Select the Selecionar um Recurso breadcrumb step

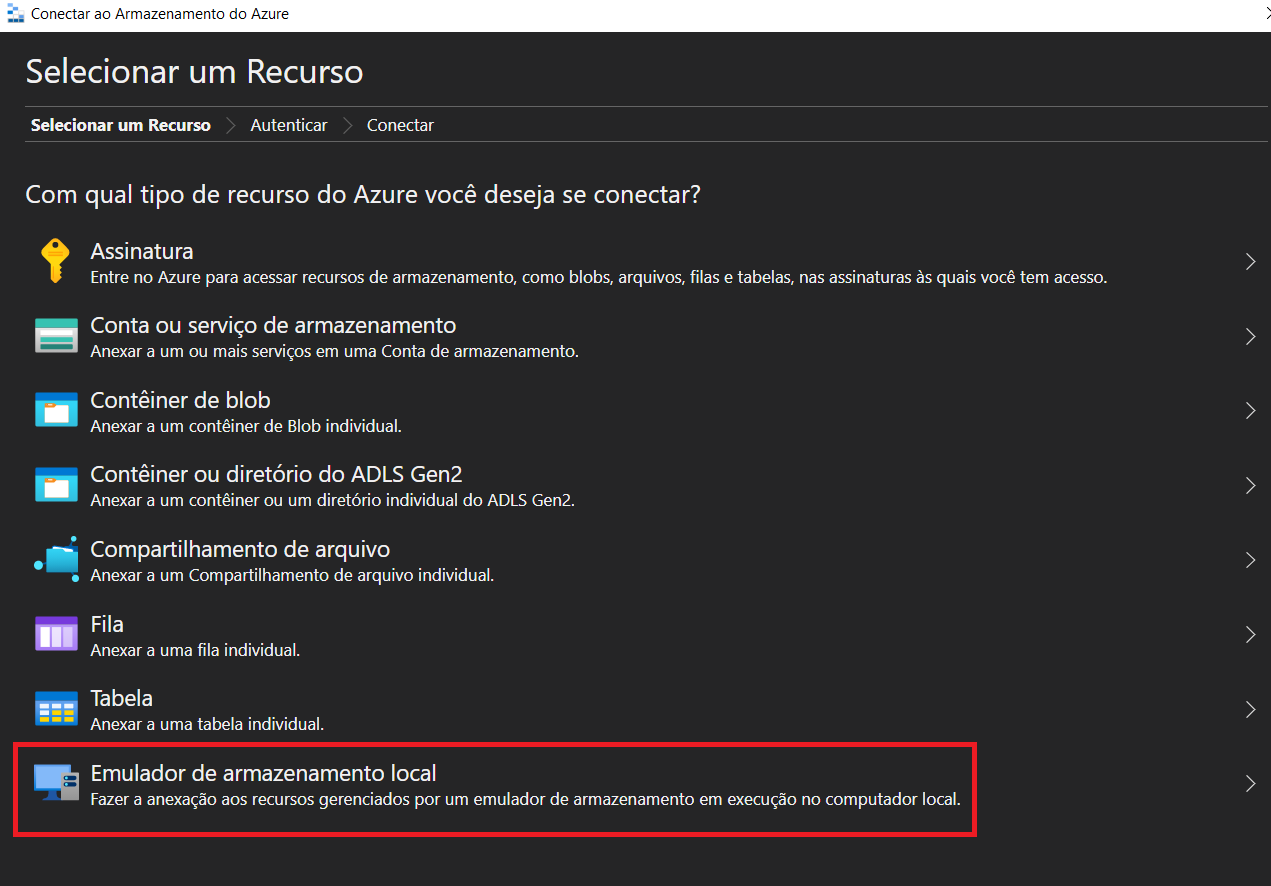120,125
